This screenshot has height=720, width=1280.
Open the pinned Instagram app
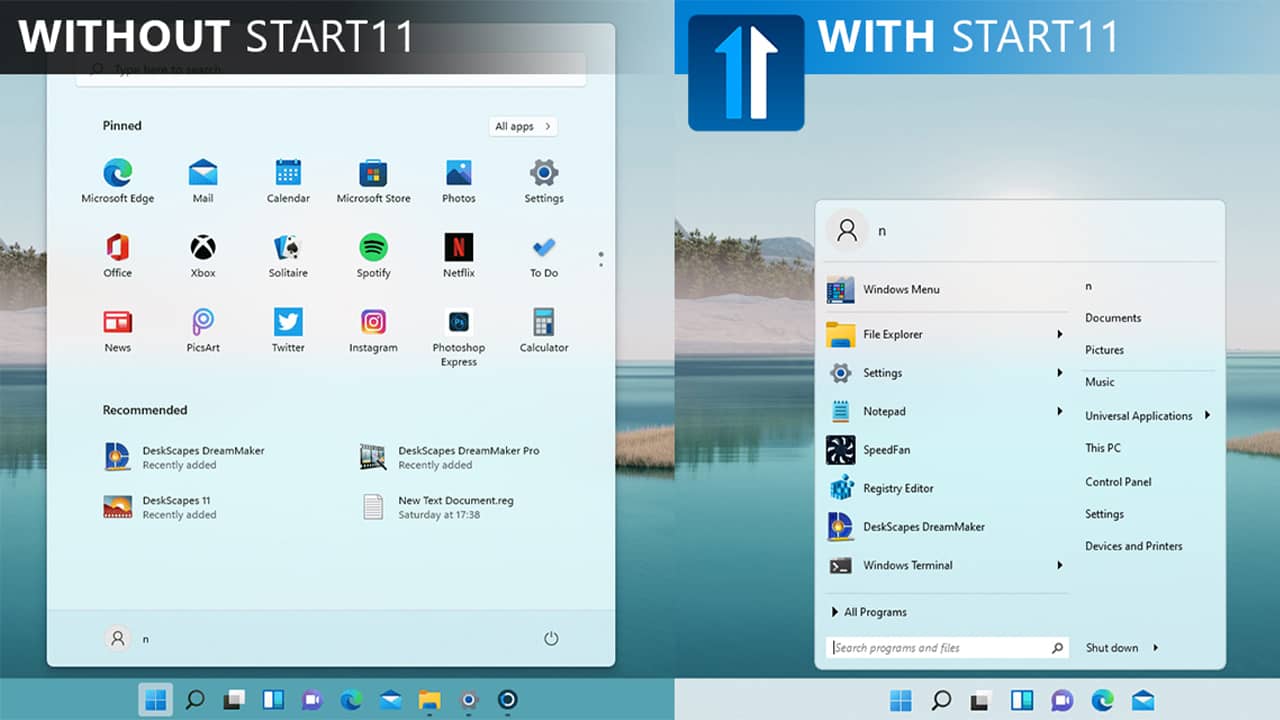[x=373, y=330]
